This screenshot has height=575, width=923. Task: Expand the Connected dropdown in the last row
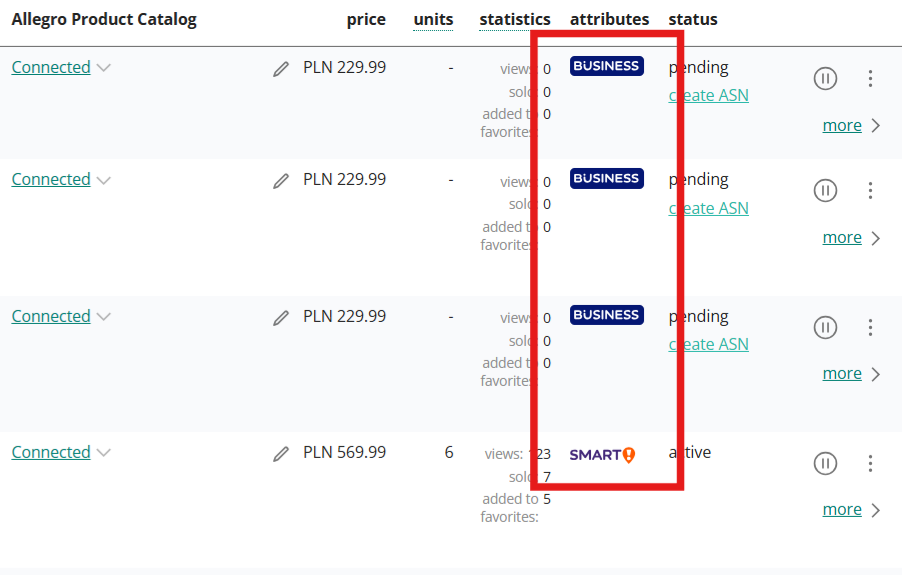(103, 453)
